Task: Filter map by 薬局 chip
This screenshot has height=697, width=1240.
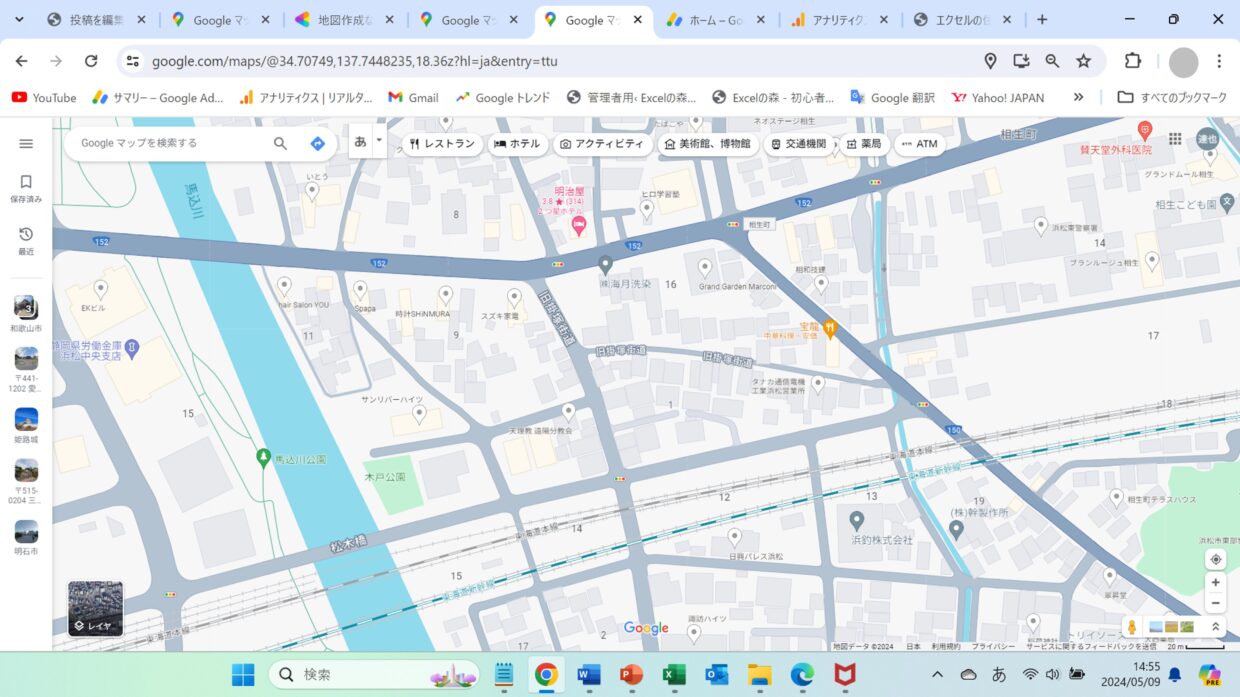Action: pyautogui.click(x=863, y=144)
